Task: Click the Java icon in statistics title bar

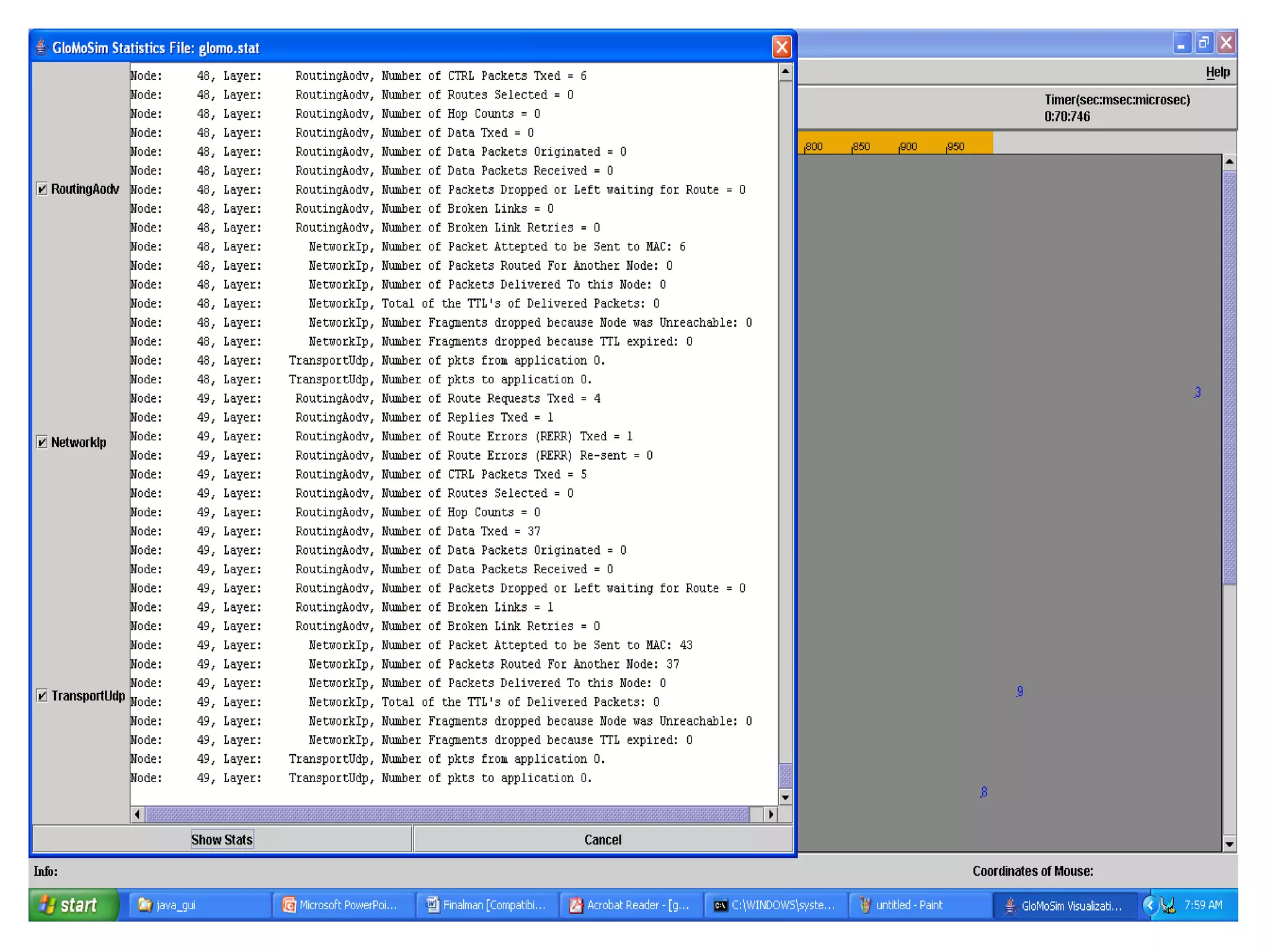Action: click(42, 47)
